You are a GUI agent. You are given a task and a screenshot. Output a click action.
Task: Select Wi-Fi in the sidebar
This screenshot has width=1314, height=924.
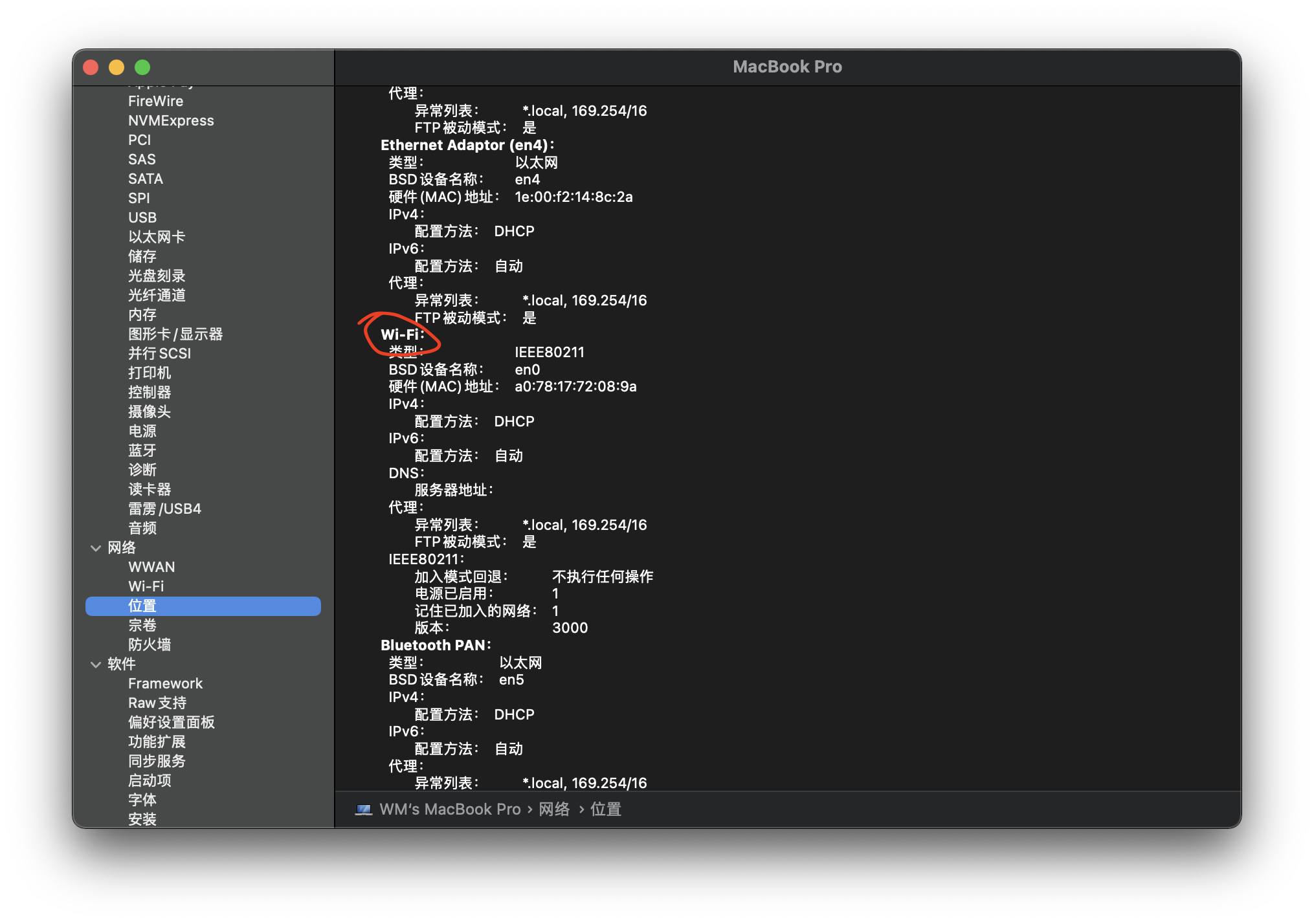[146, 586]
